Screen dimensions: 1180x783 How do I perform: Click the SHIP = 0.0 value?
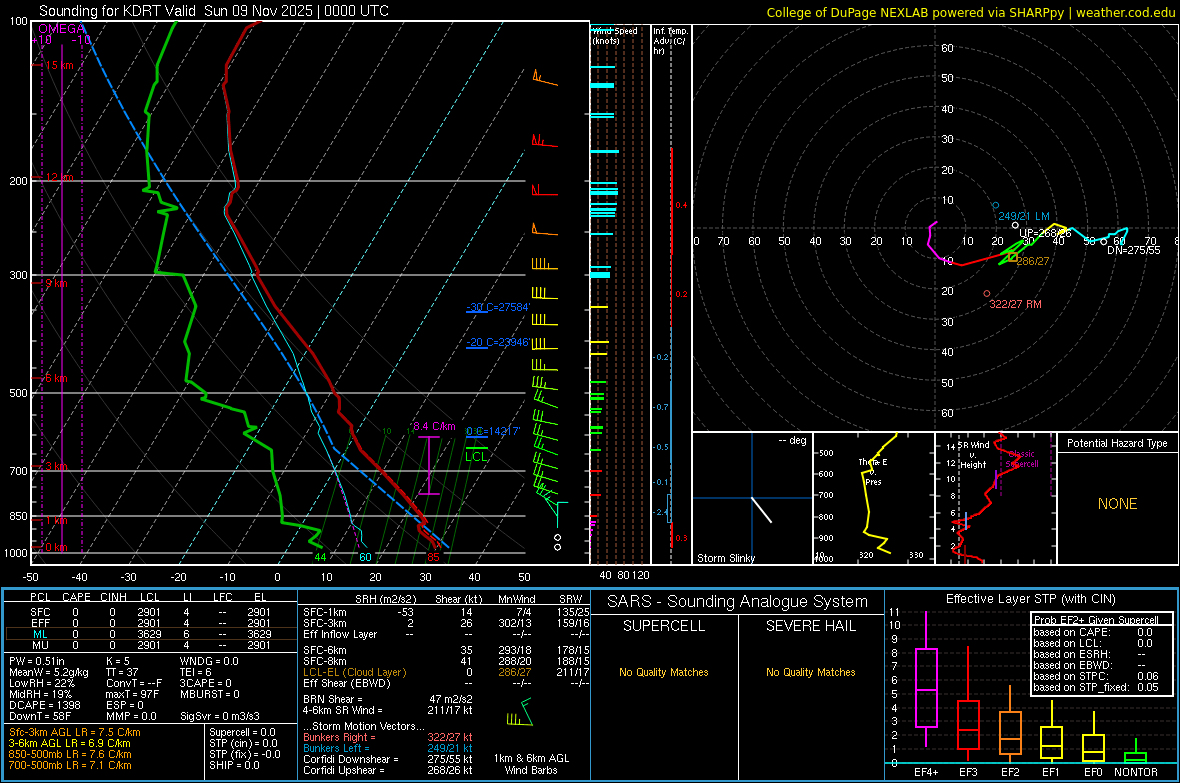click(x=234, y=765)
